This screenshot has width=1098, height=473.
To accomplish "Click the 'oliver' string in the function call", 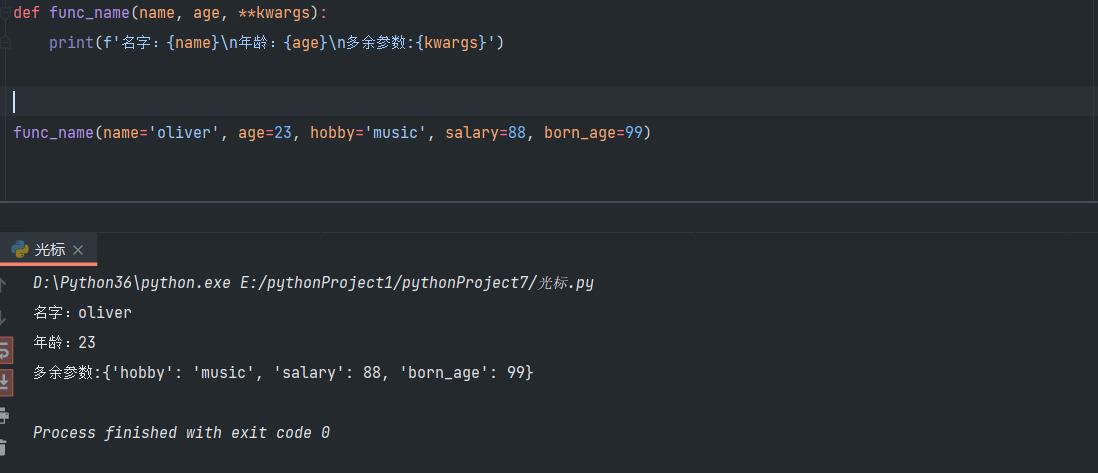I will click(185, 133).
